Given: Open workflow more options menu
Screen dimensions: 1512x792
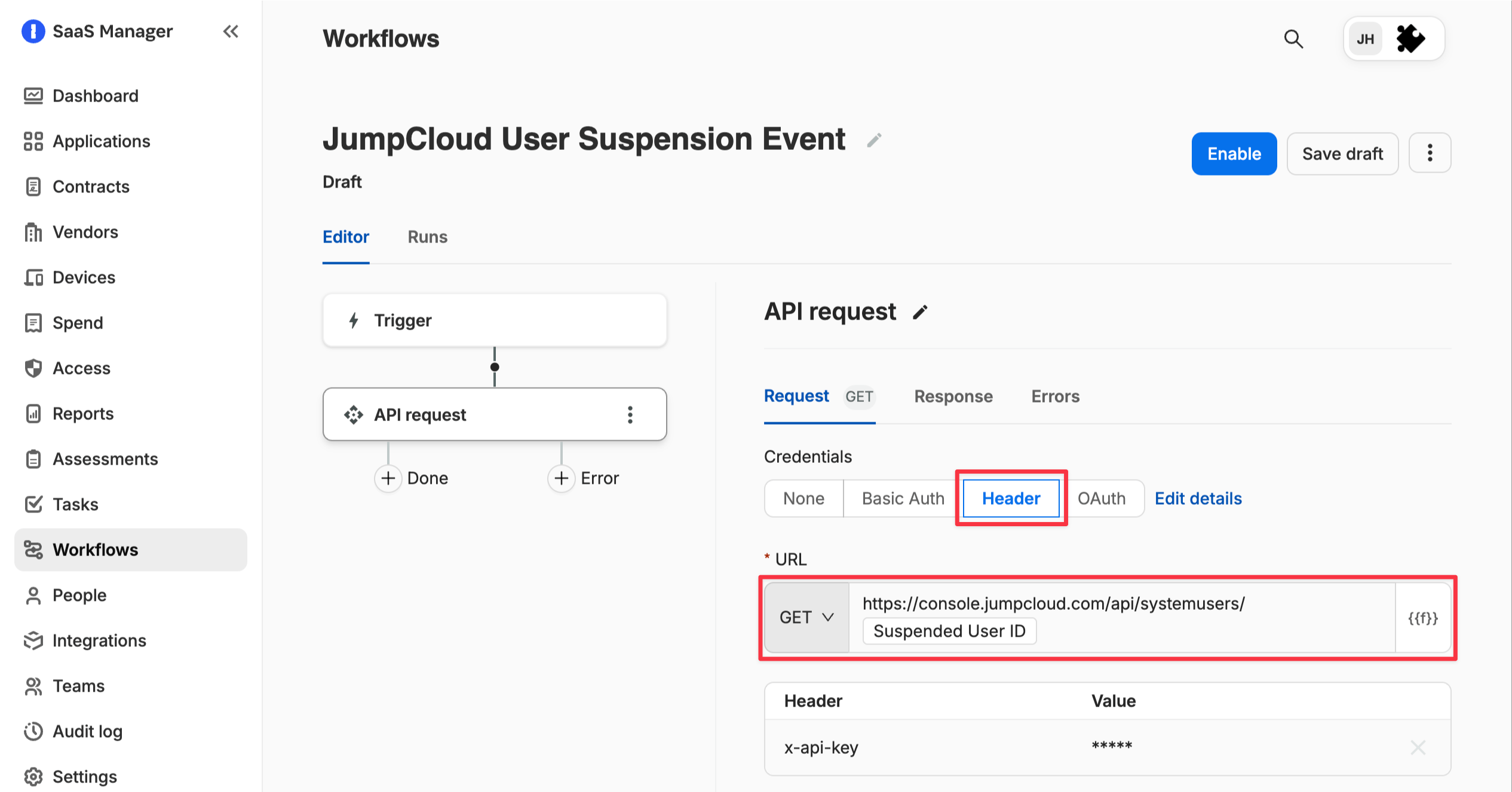Looking at the screenshot, I should (1430, 154).
